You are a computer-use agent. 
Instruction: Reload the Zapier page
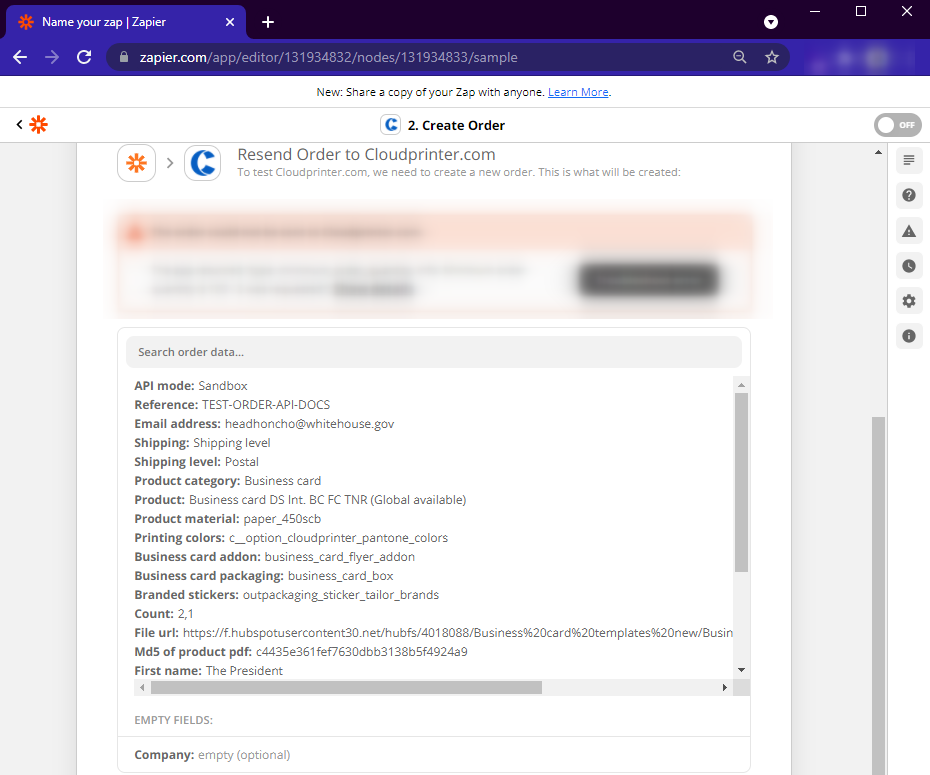click(84, 57)
